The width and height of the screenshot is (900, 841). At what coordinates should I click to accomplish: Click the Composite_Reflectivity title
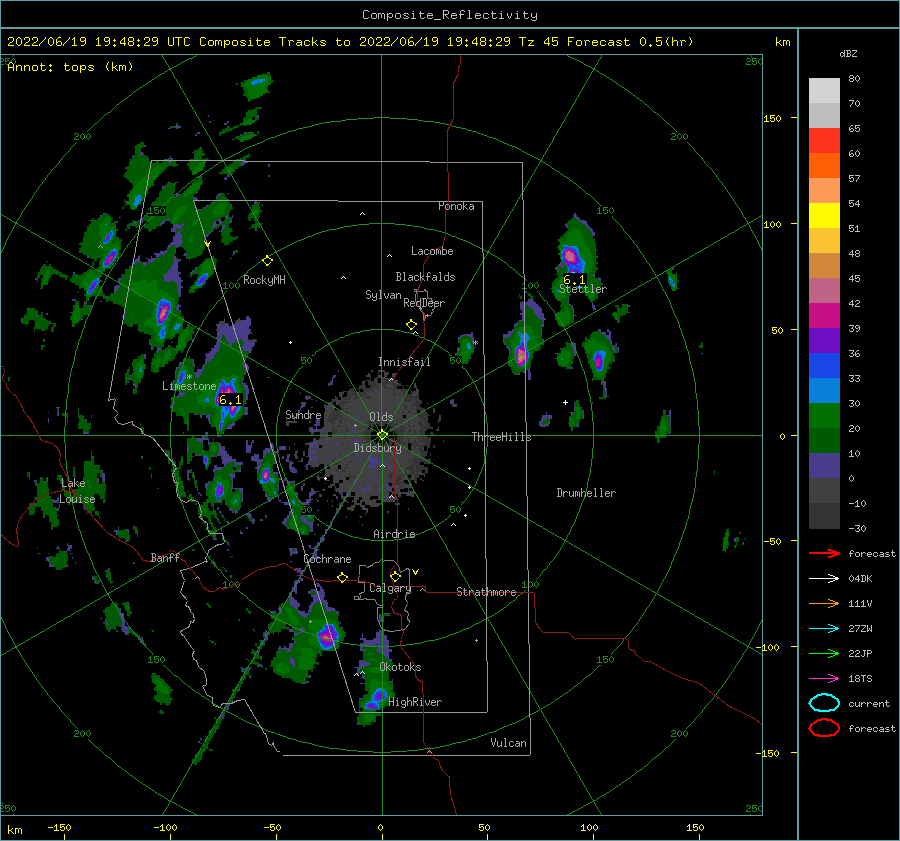450,15
